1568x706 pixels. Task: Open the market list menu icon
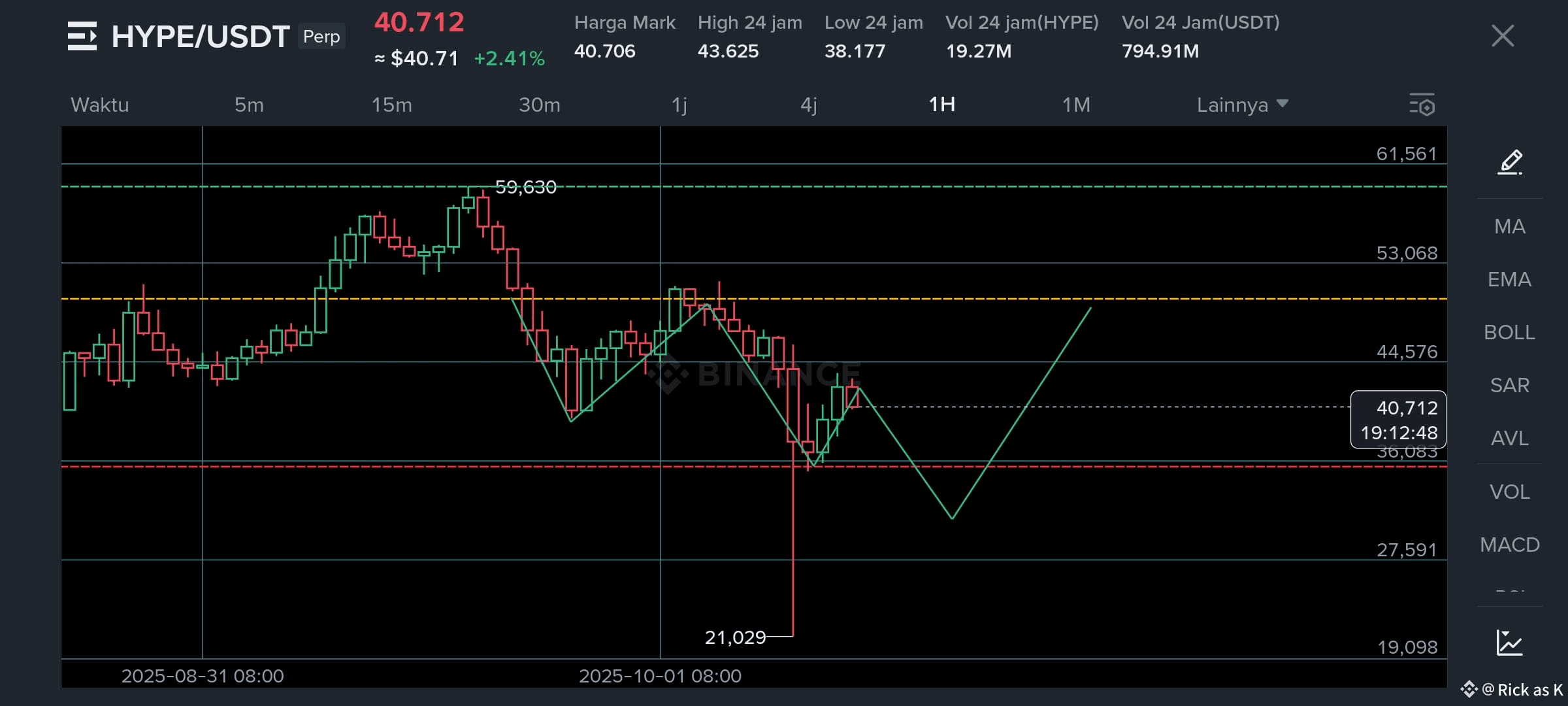(x=82, y=36)
